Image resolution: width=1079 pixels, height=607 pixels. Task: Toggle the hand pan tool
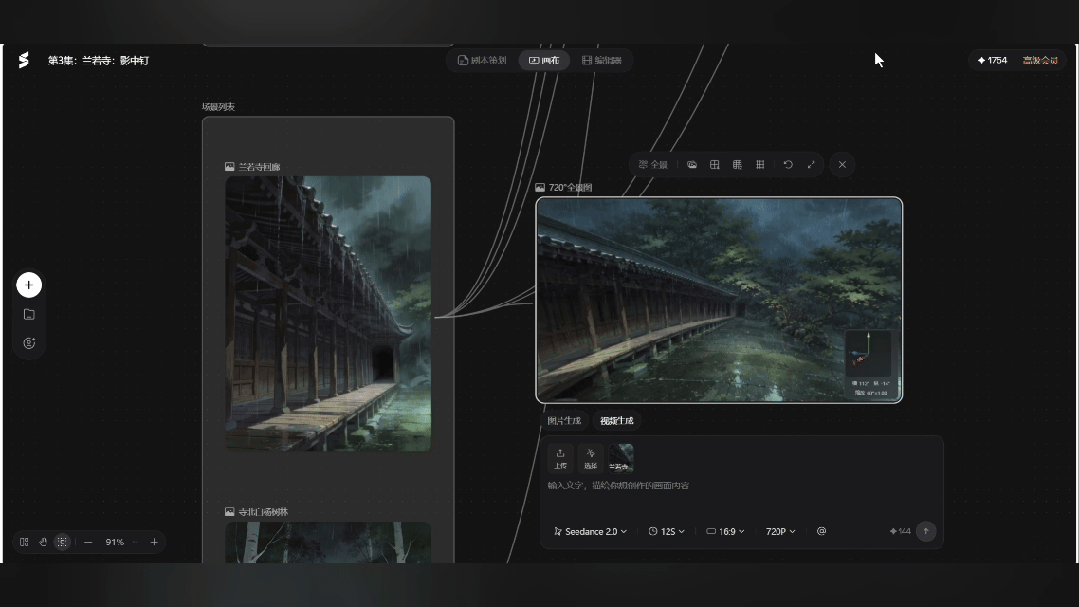pos(43,542)
